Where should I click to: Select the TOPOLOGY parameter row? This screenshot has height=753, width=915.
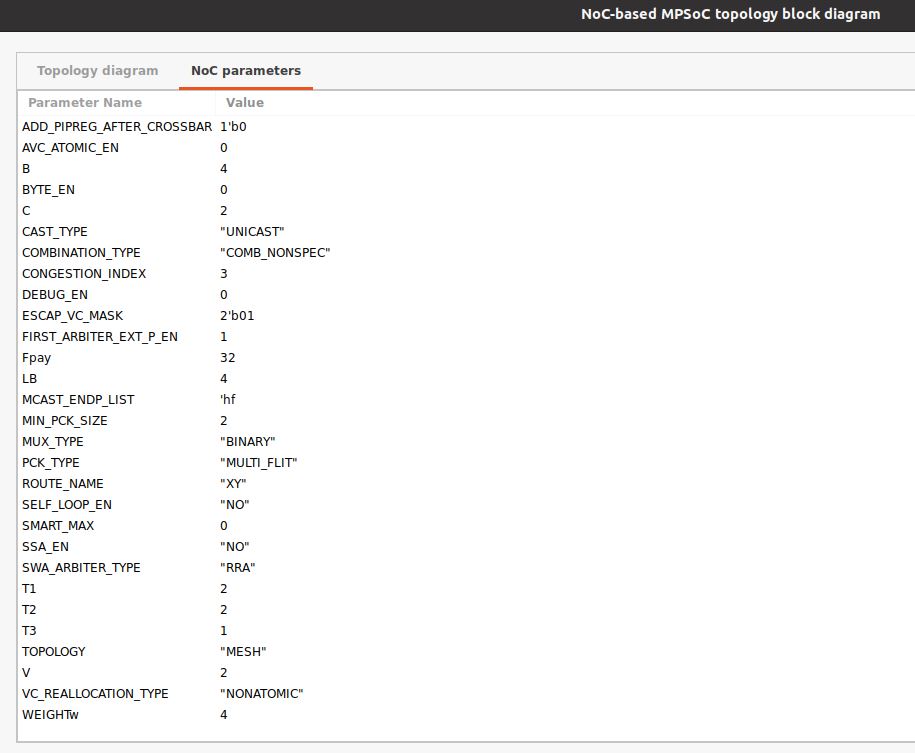point(54,651)
